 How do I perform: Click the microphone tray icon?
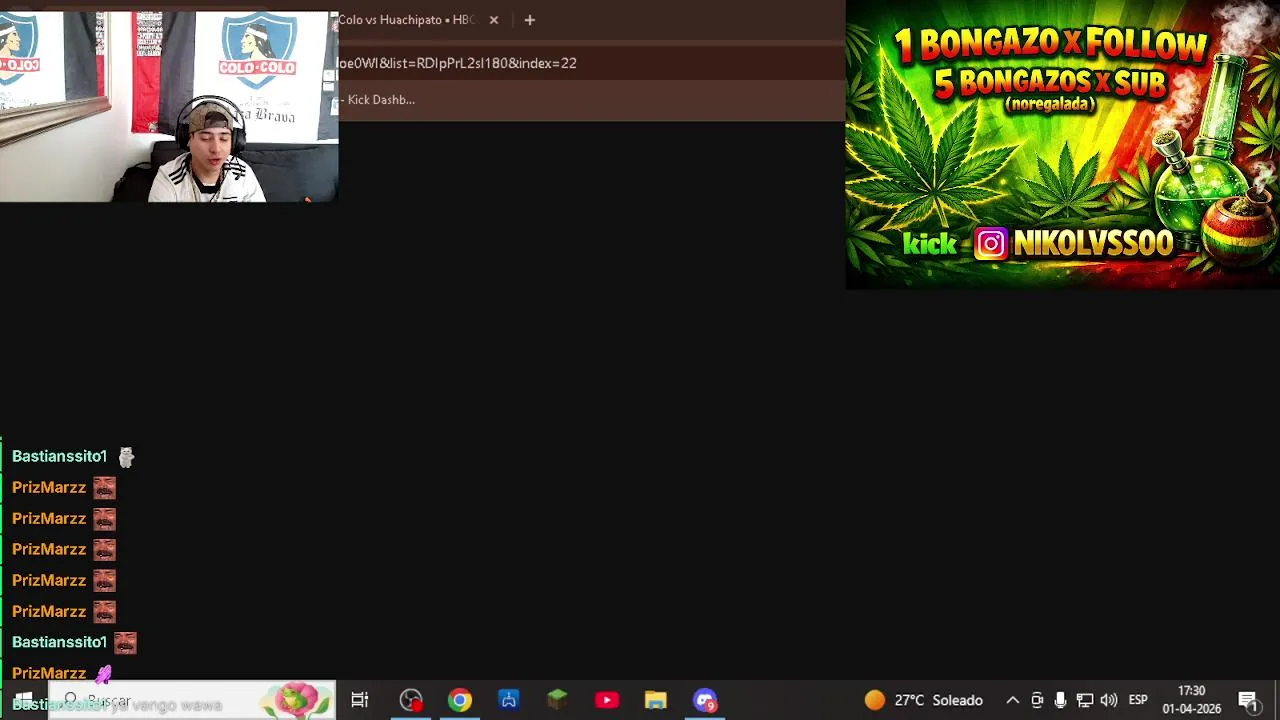(1061, 700)
